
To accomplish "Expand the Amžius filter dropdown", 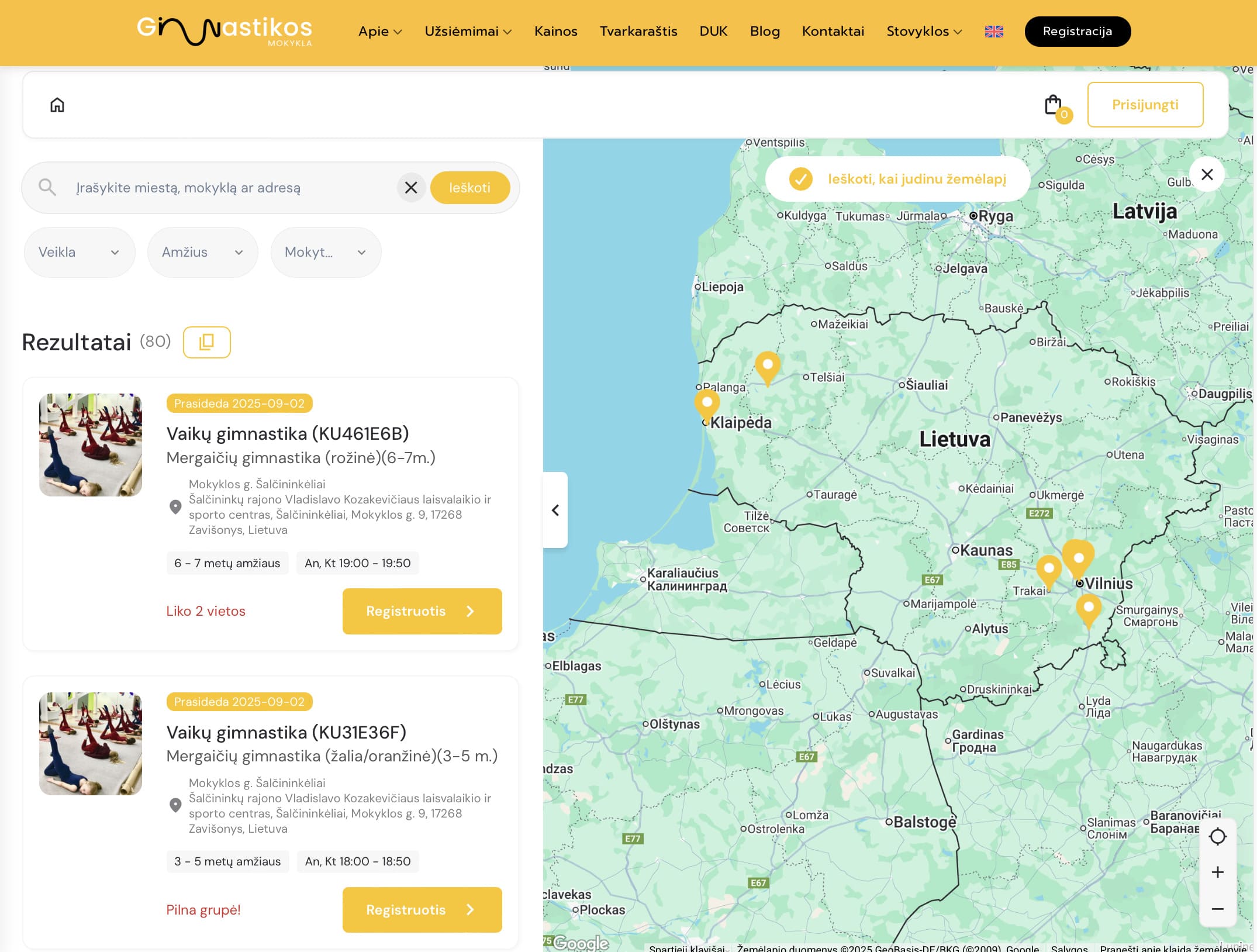I will pos(202,253).
